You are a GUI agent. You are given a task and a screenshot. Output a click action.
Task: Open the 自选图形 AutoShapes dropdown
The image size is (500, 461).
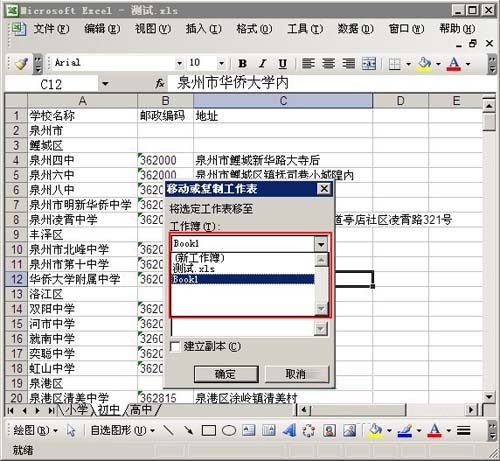pyautogui.click(x=122, y=431)
